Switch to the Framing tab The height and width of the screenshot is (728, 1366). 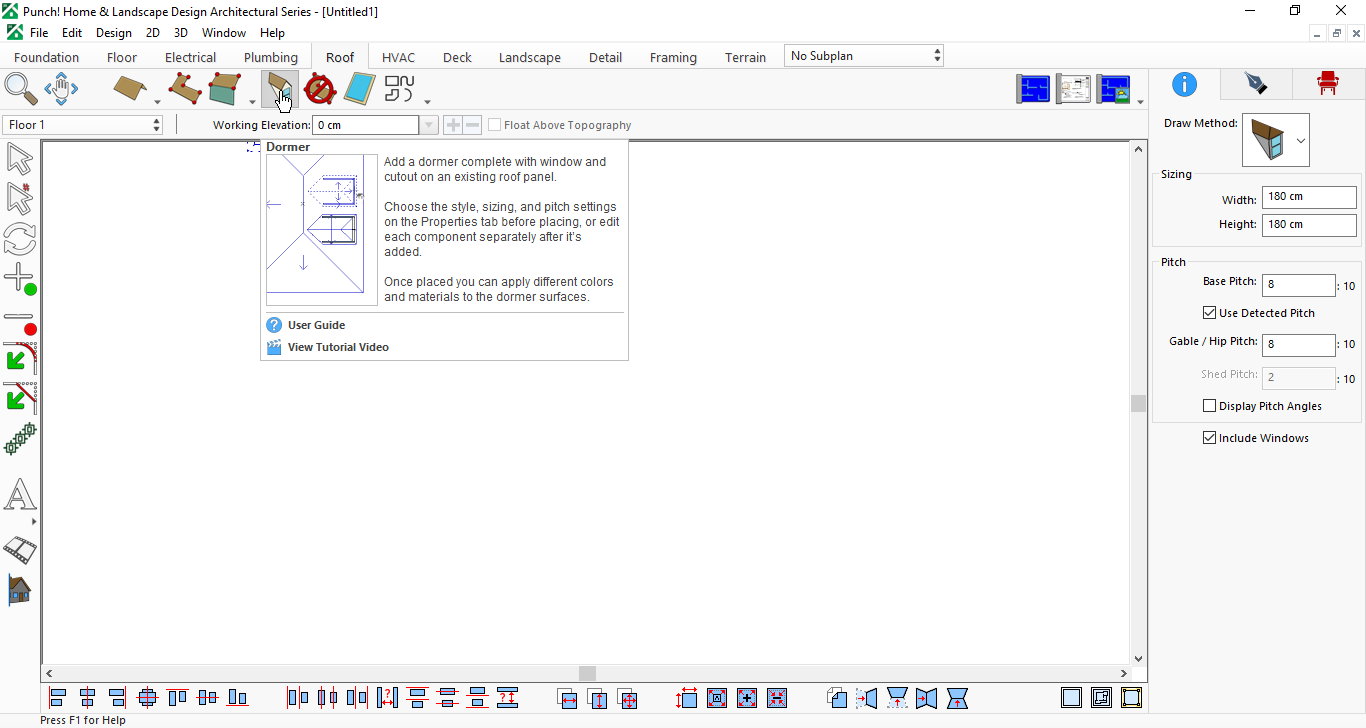(673, 57)
